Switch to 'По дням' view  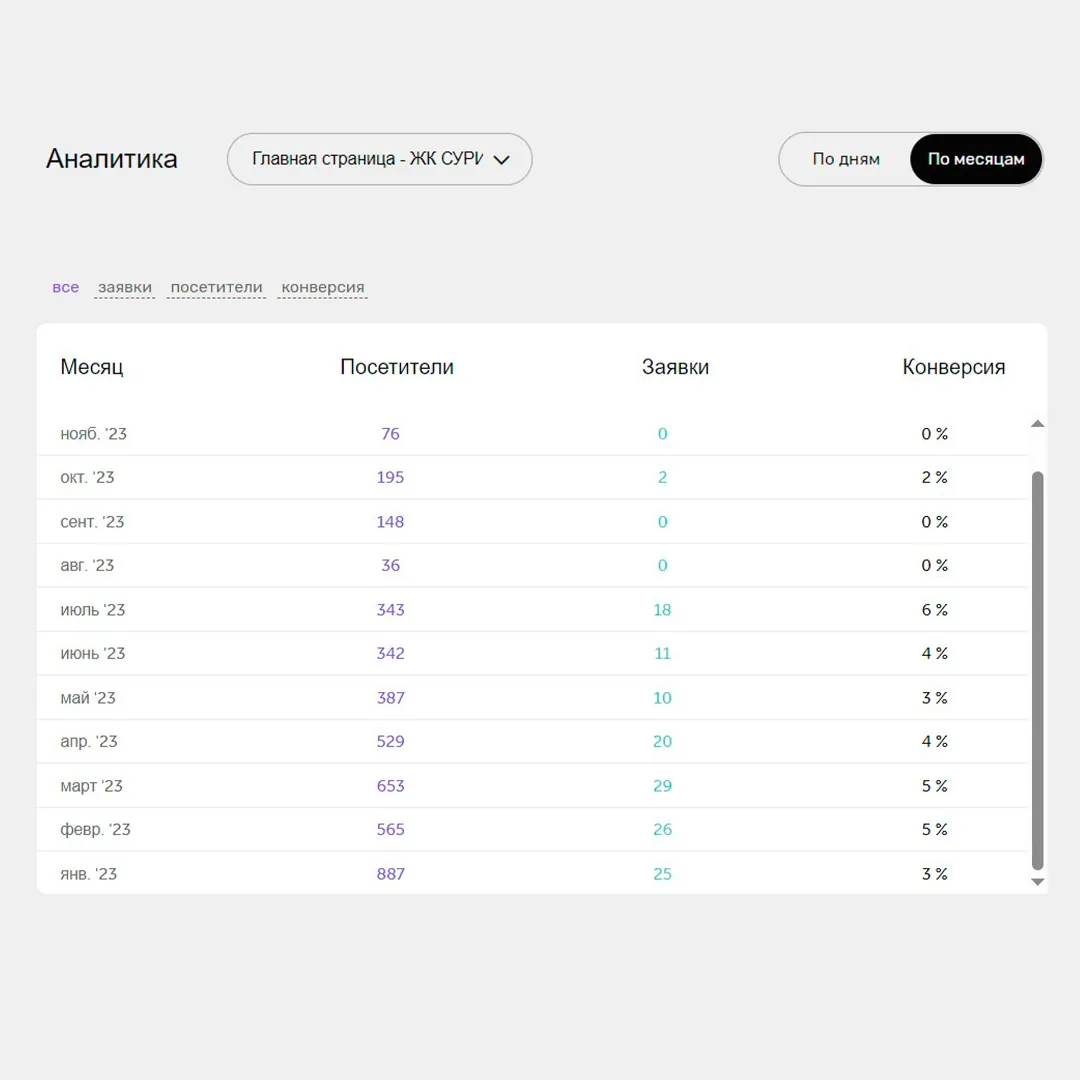pos(846,159)
